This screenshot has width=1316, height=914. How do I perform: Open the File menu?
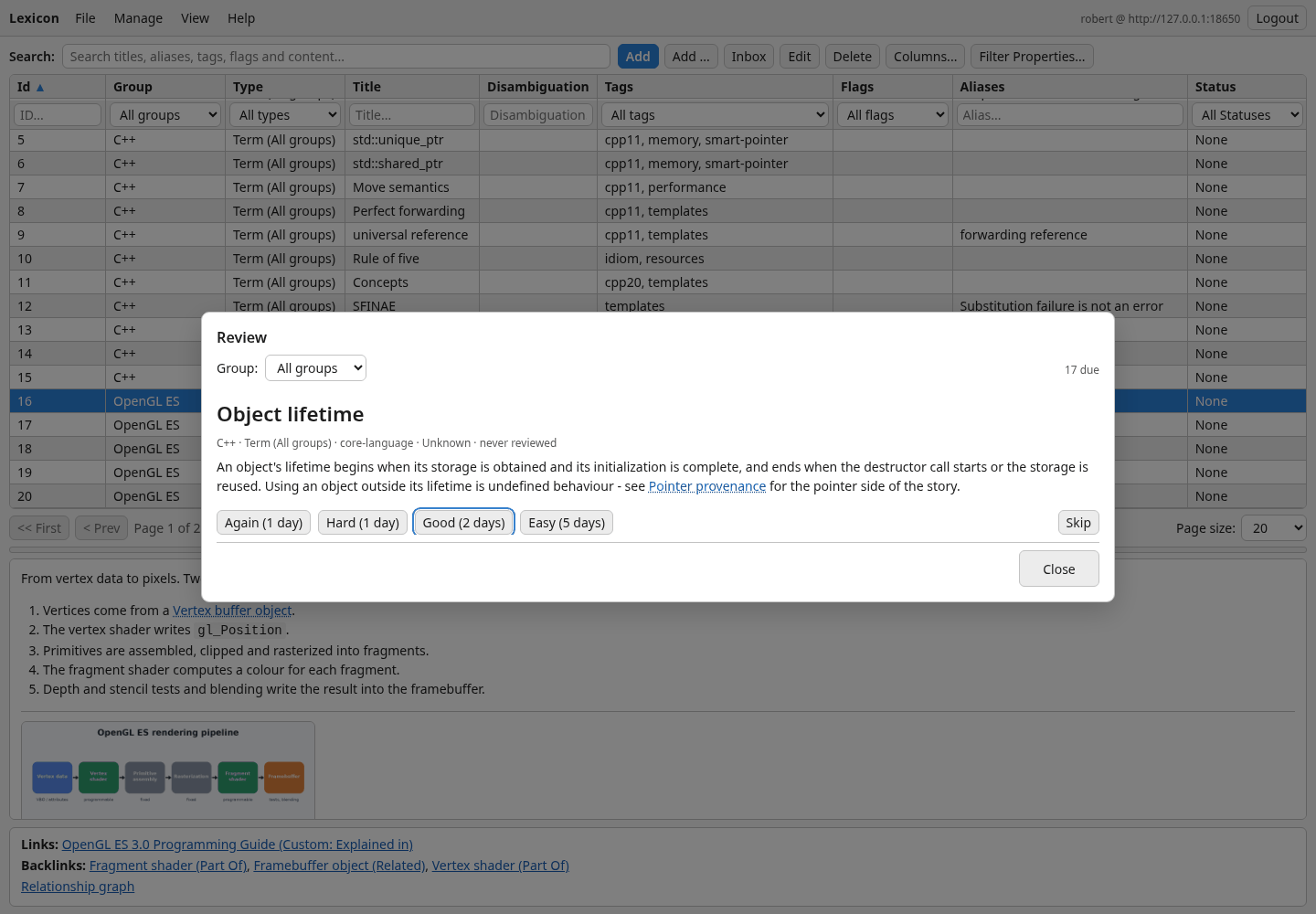(85, 18)
